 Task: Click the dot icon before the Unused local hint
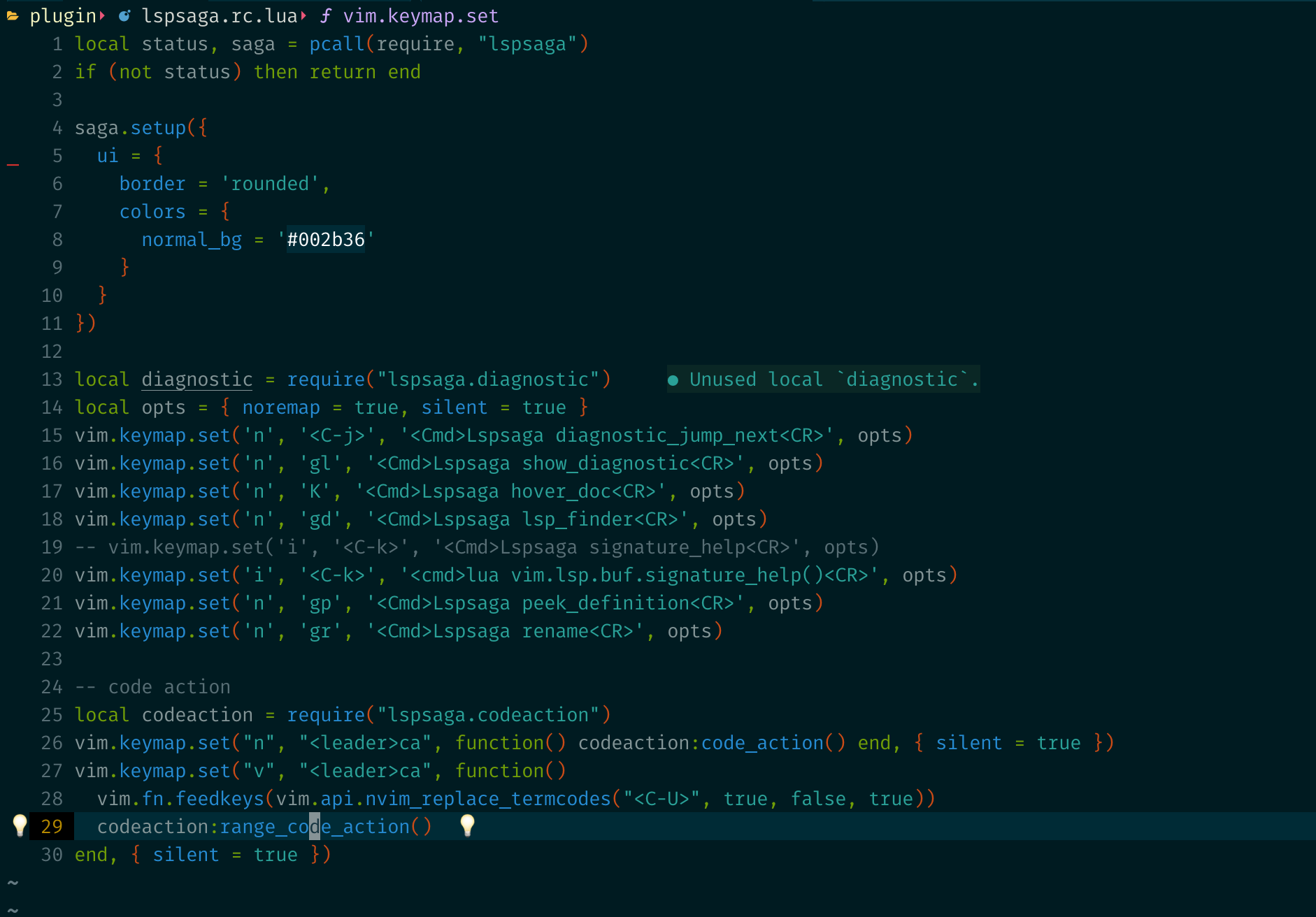pos(673,380)
